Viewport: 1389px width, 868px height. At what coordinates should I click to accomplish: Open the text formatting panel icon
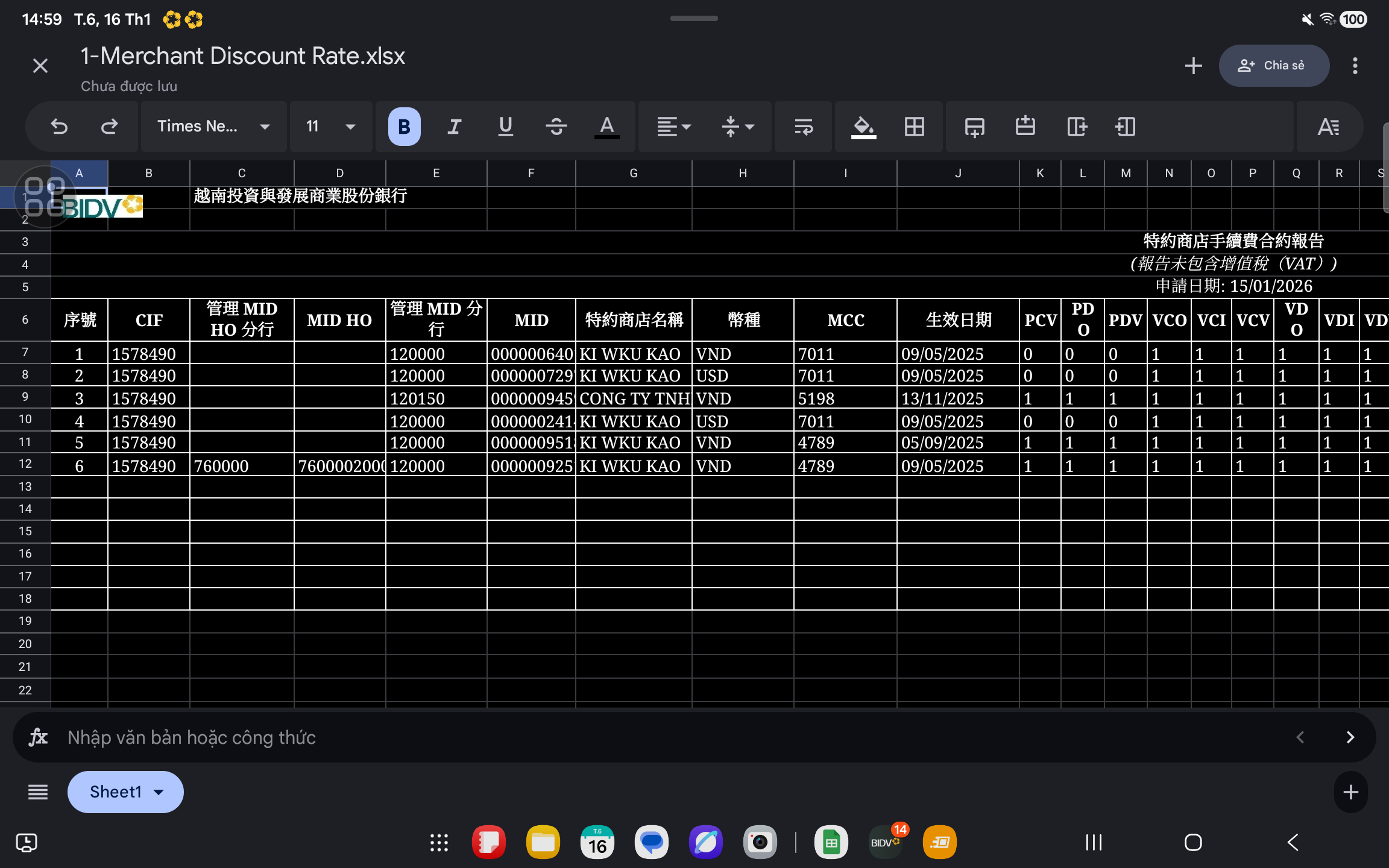point(1328,127)
